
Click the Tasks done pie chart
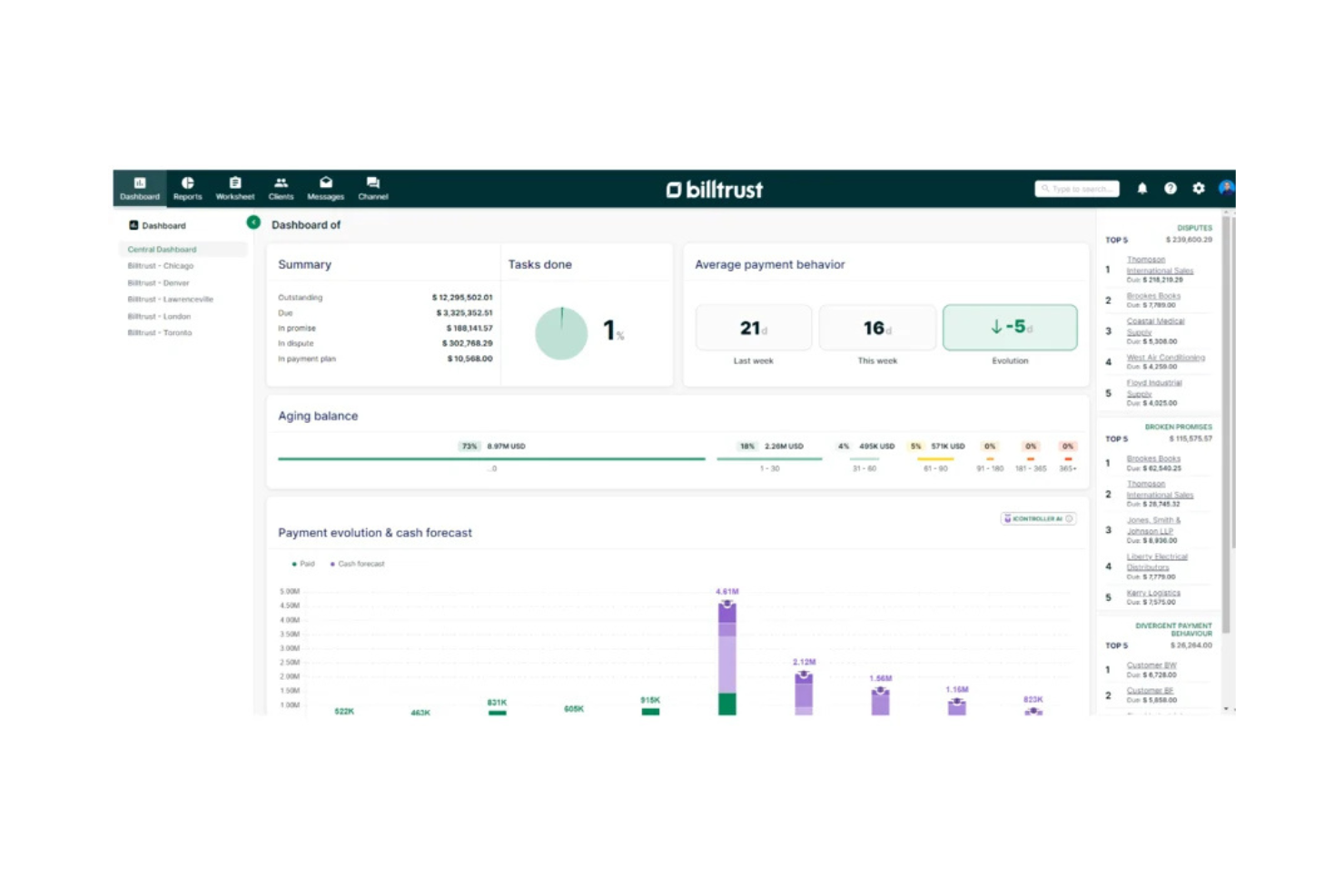[561, 333]
